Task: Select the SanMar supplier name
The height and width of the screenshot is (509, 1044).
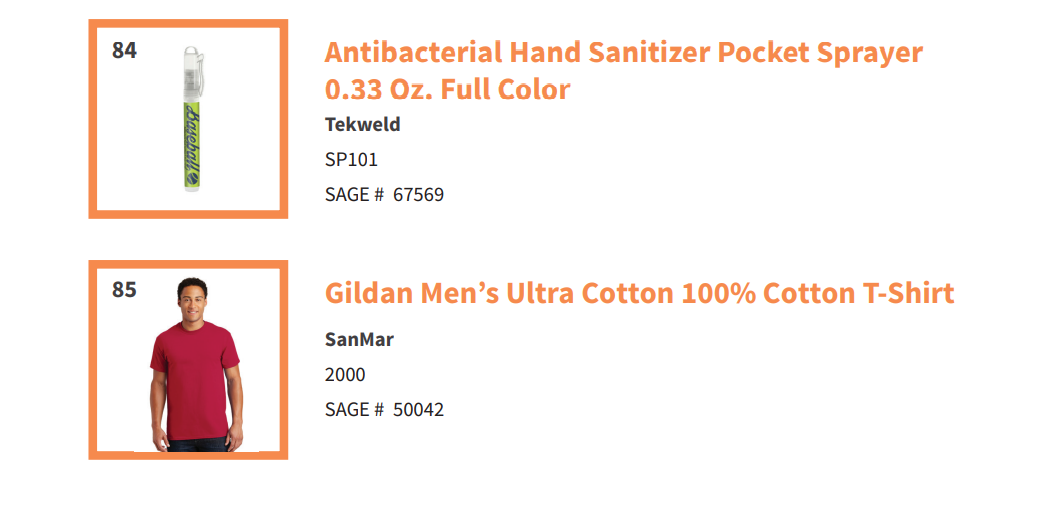Action: 359,340
